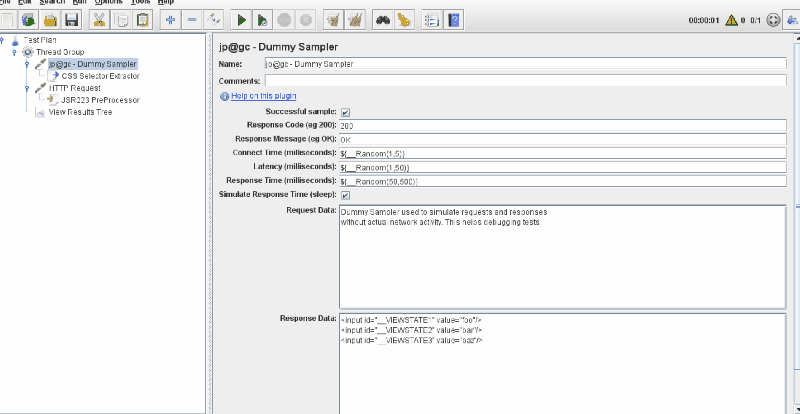Click the yellow warning triangle log icon
The height and width of the screenshot is (414, 800).
click(732, 20)
